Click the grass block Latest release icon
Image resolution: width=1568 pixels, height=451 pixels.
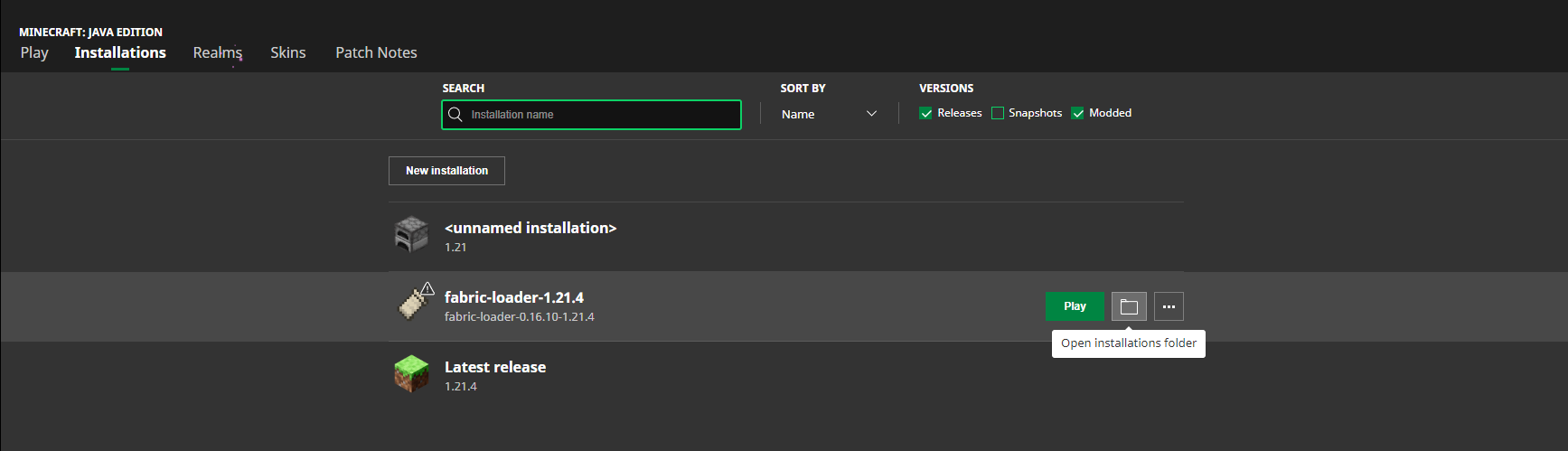point(412,374)
